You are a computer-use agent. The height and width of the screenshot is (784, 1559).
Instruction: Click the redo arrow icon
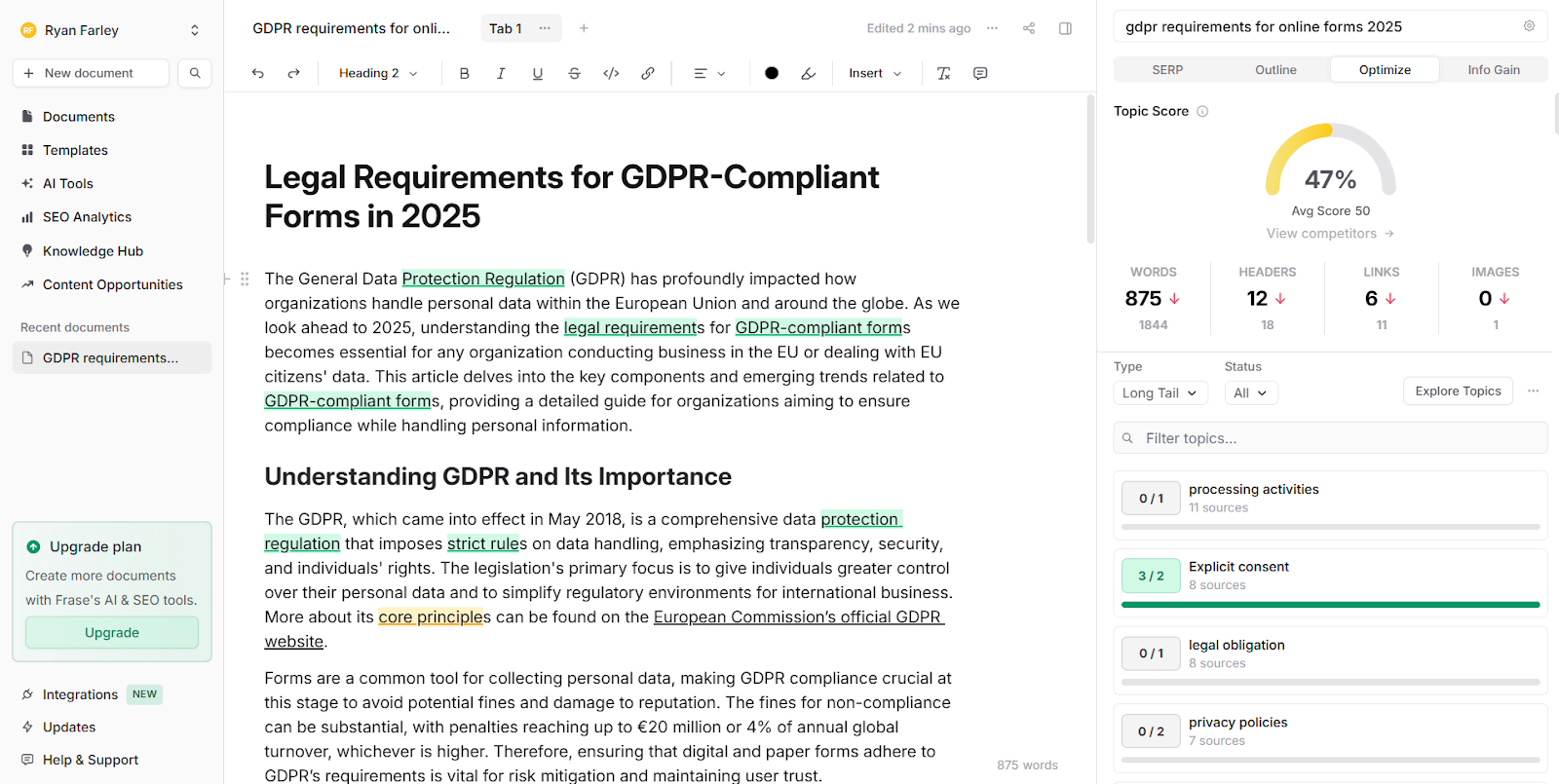pyautogui.click(x=293, y=73)
